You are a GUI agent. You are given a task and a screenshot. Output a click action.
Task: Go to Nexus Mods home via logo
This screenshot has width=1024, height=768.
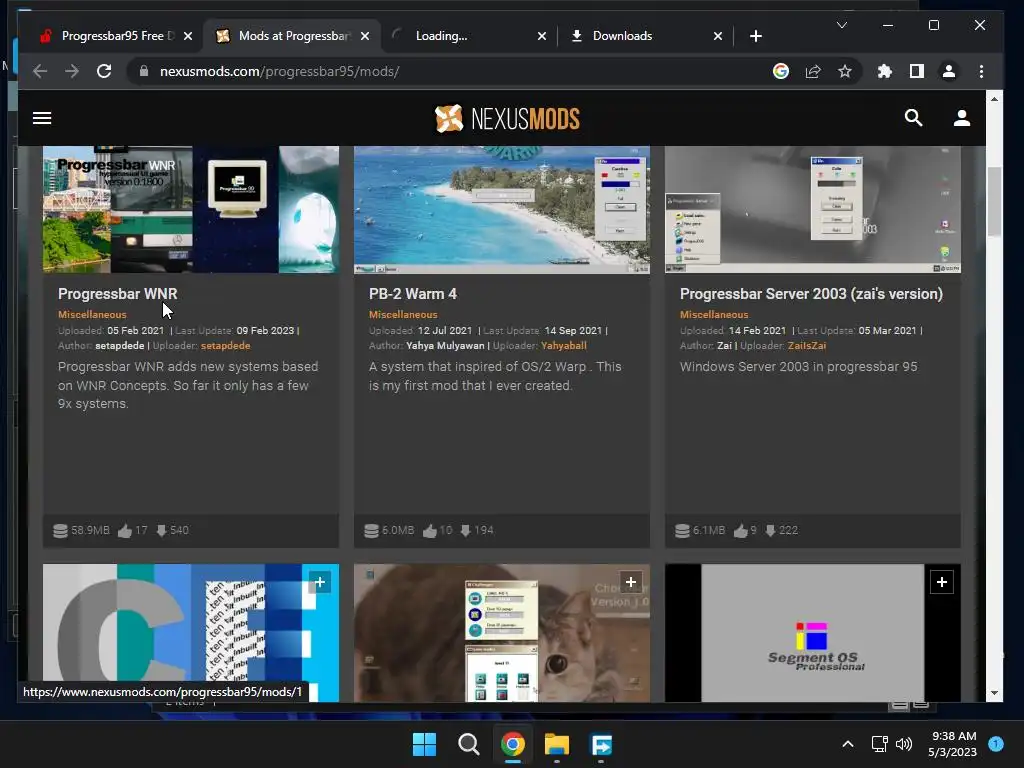507,118
